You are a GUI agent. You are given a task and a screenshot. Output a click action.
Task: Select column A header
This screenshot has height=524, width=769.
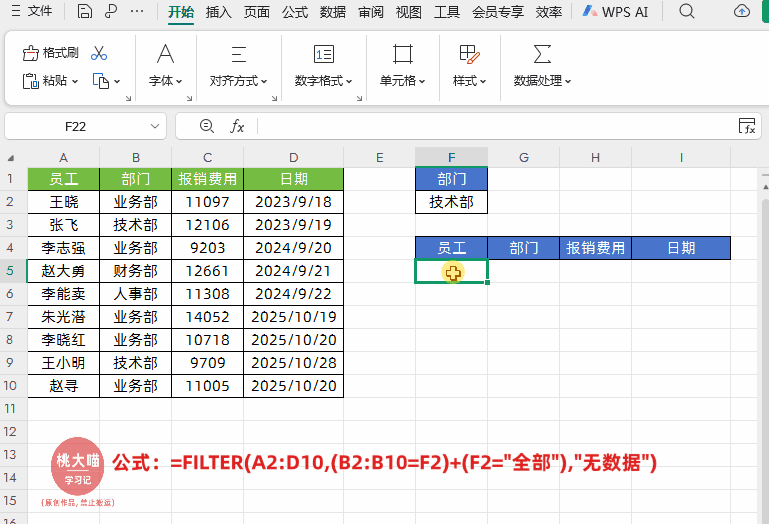click(63, 157)
